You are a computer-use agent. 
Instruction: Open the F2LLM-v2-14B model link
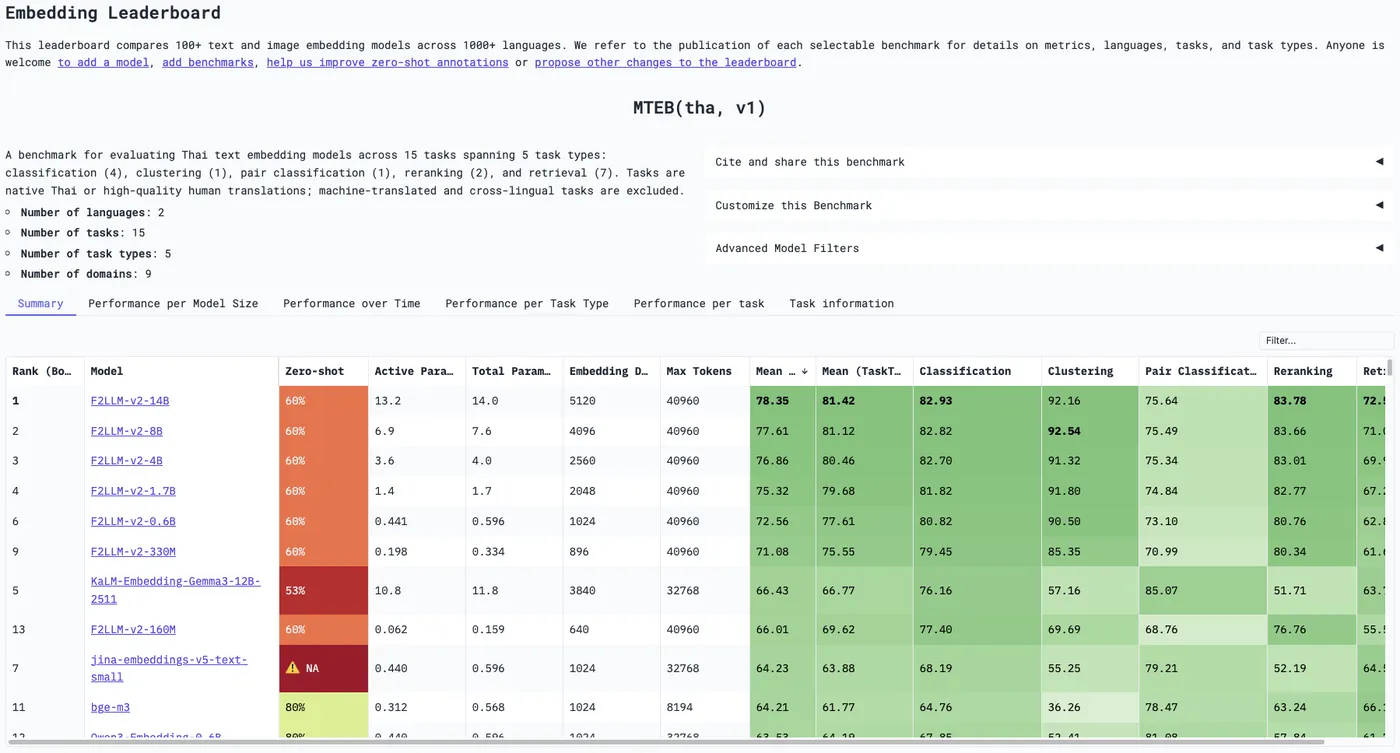coord(130,401)
